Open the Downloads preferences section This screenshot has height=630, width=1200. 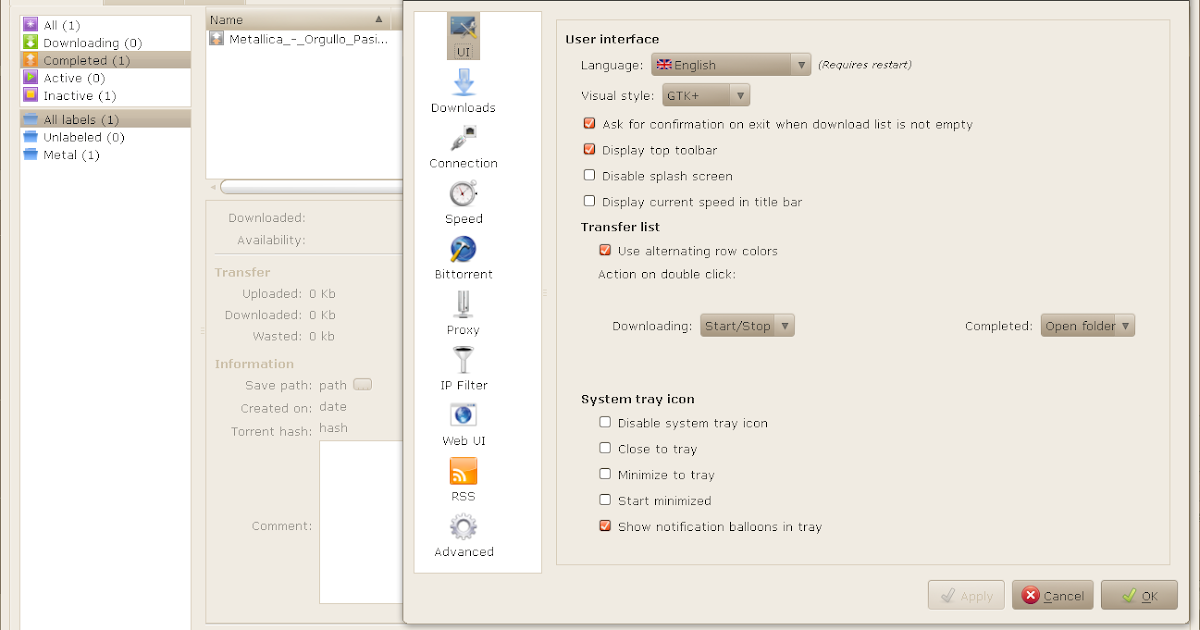(463, 91)
